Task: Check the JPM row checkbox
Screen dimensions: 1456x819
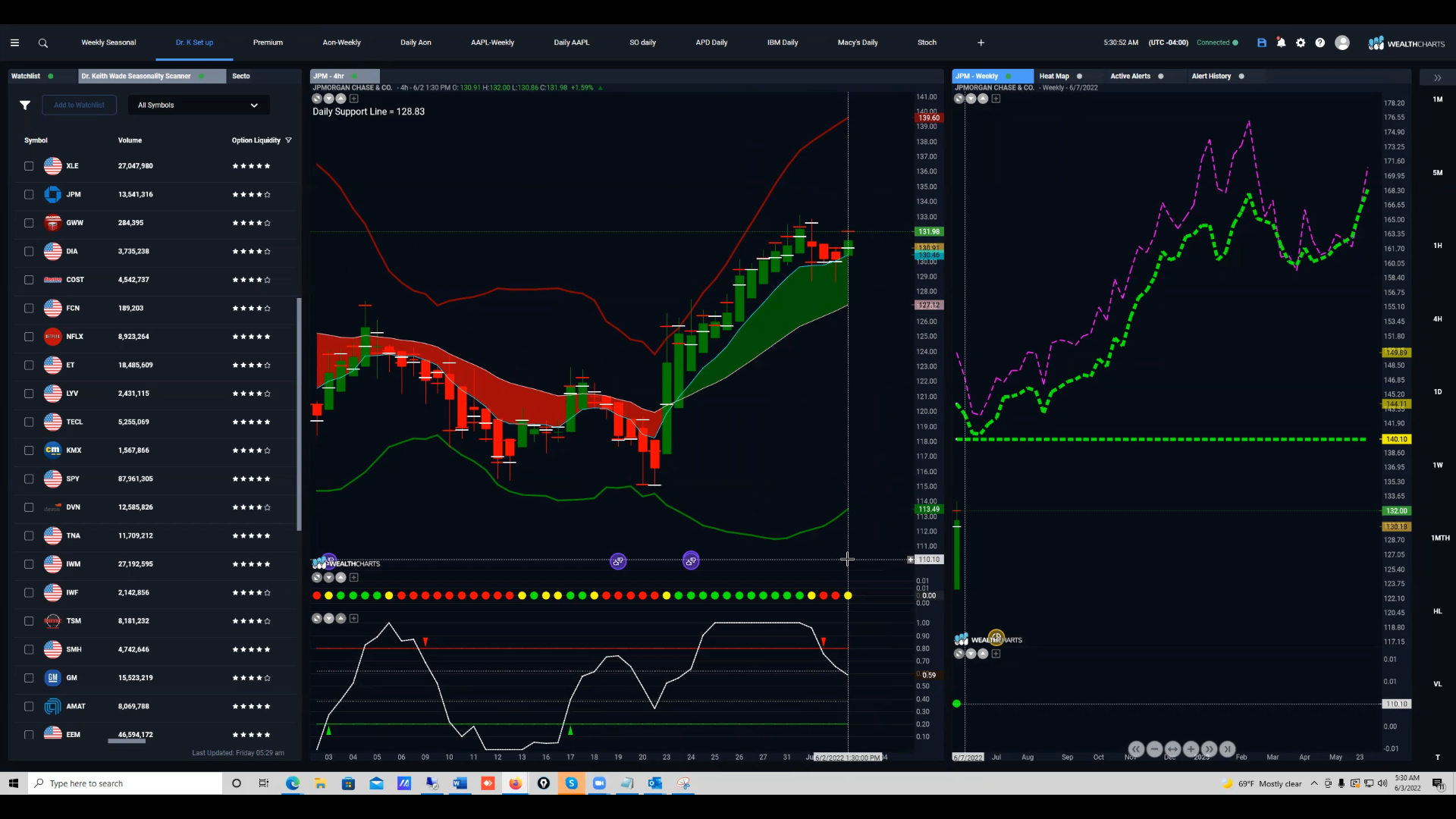Action: 29,195
